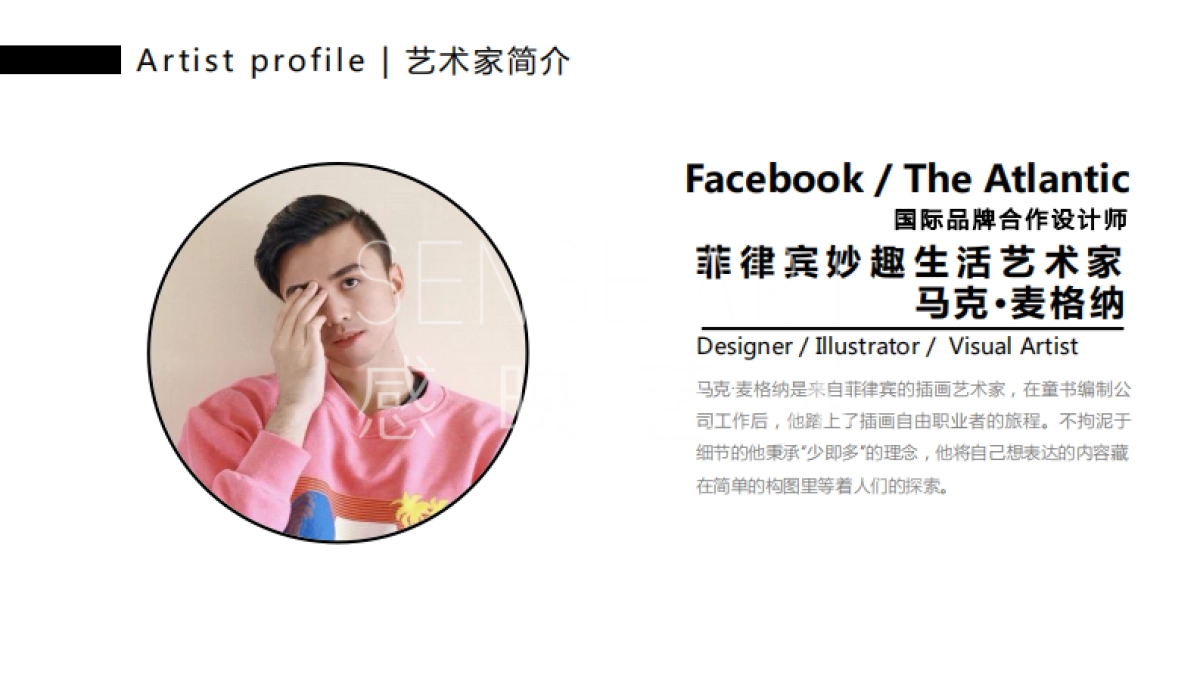Click the word "Designer" in the role line
The width and height of the screenshot is (1200, 675).
[744, 347]
